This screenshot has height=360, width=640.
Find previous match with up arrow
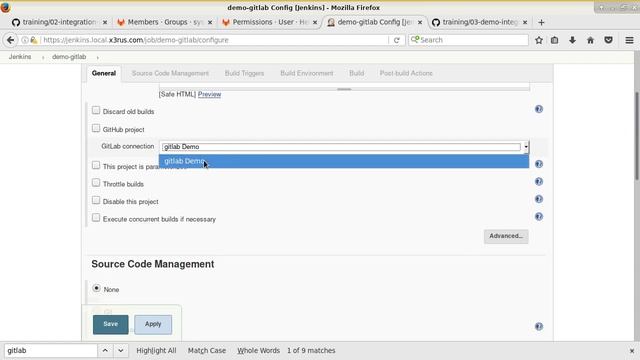pos(105,350)
